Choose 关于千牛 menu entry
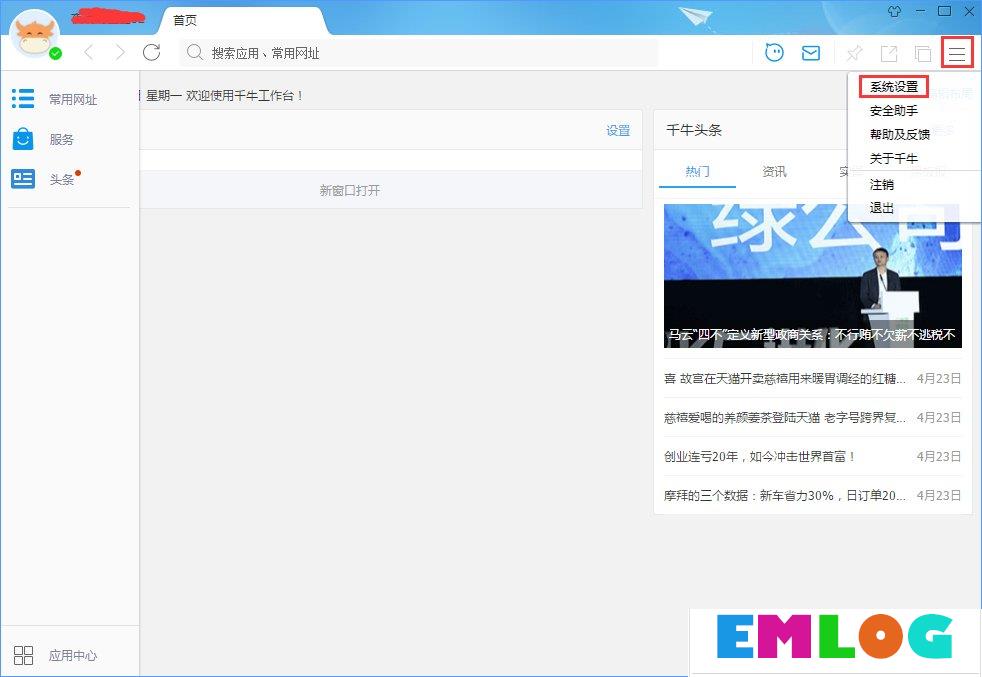This screenshot has height=677, width=982. [894, 158]
